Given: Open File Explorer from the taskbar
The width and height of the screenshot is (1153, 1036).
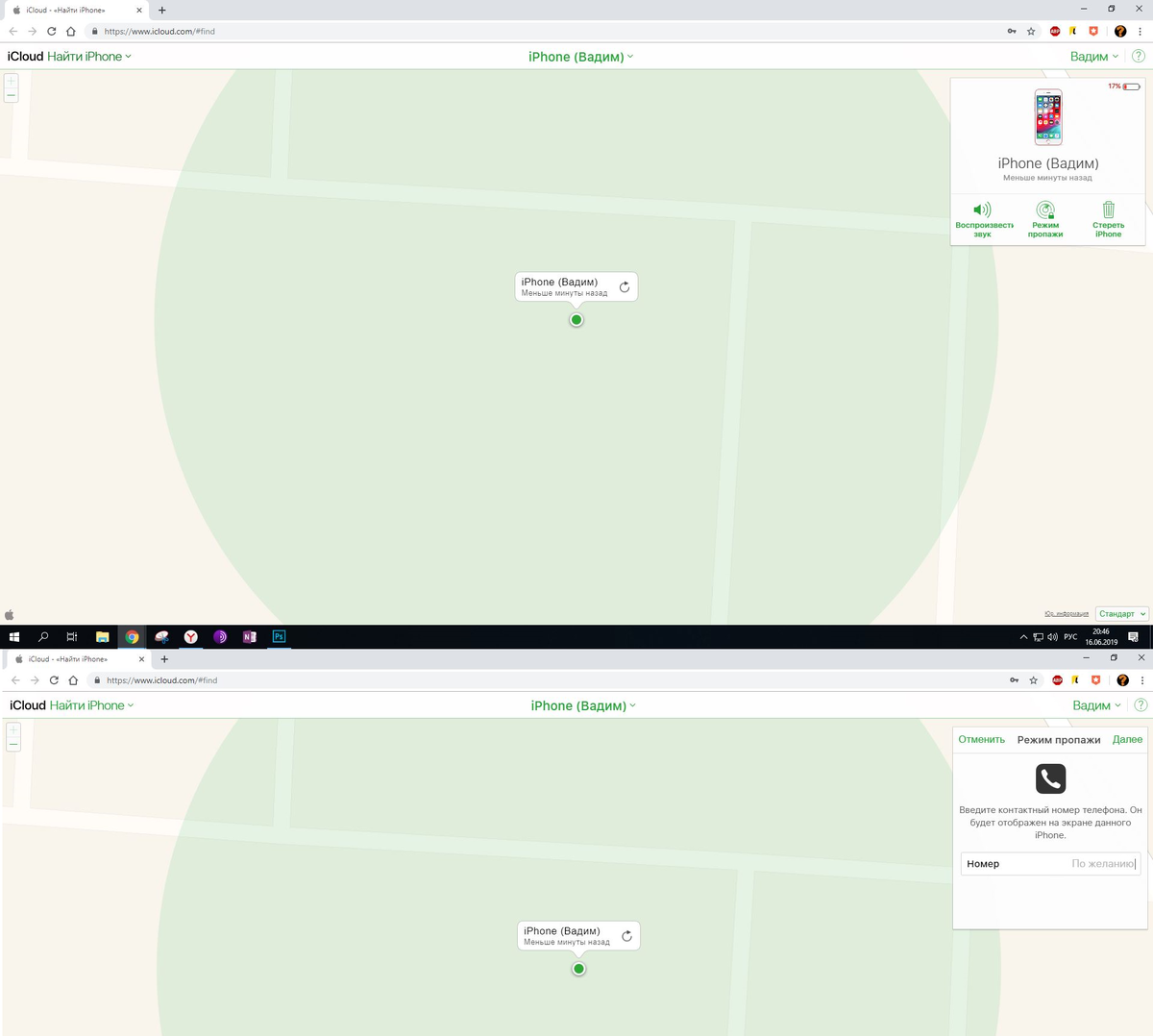Looking at the screenshot, I should click(x=102, y=636).
